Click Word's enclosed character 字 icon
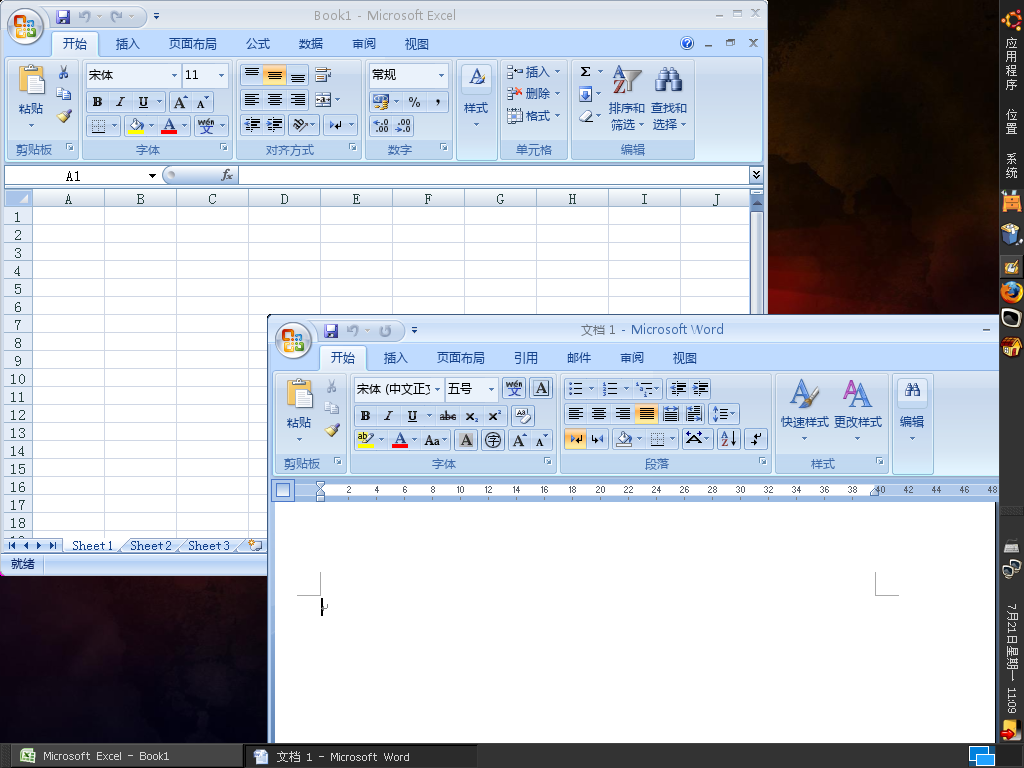This screenshot has width=1024, height=768. point(493,440)
